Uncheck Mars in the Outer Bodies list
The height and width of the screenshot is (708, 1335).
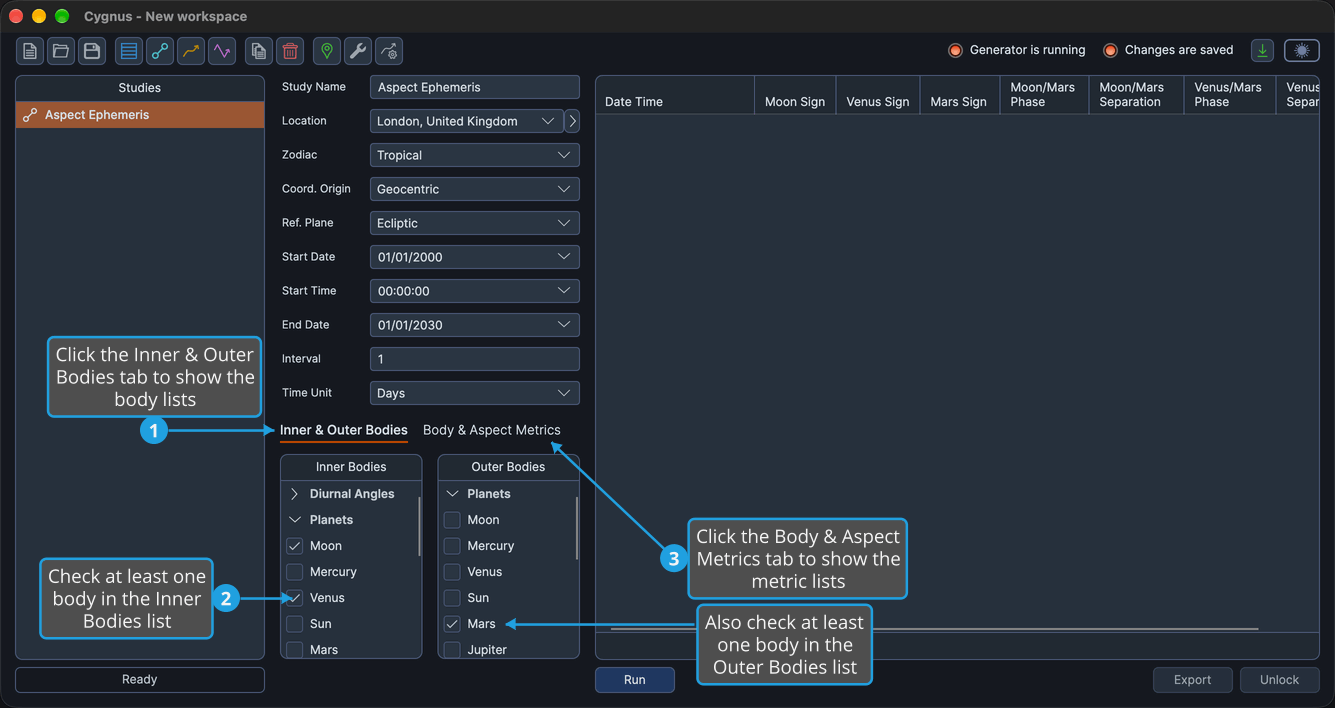click(x=452, y=624)
